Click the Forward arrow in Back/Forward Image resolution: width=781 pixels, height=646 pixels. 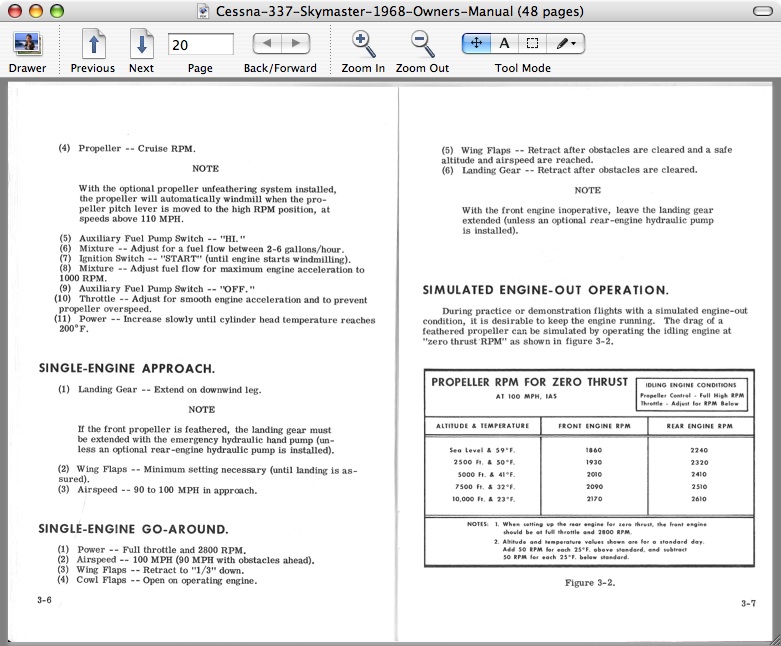(x=294, y=44)
